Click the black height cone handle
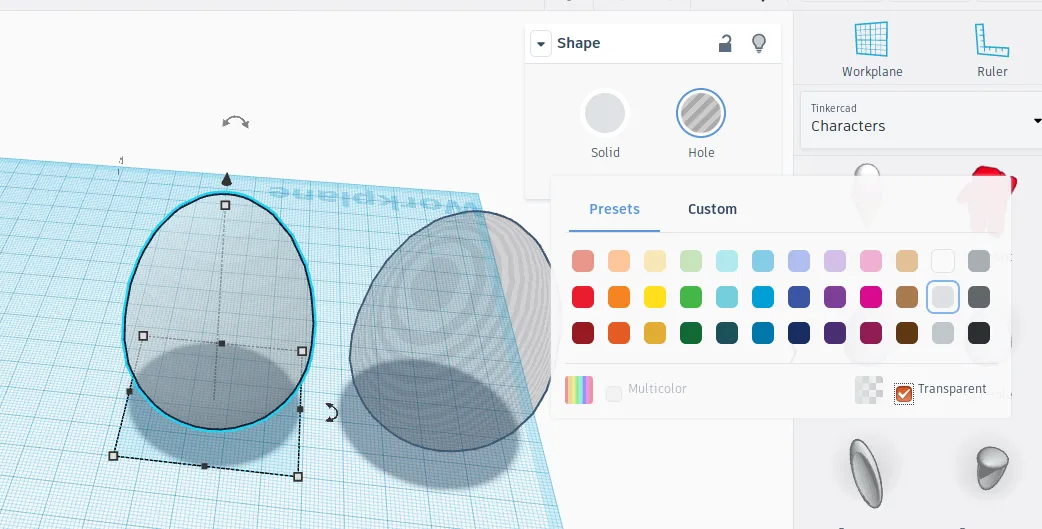This screenshot has height=529, width=1042. coord(226,179)
